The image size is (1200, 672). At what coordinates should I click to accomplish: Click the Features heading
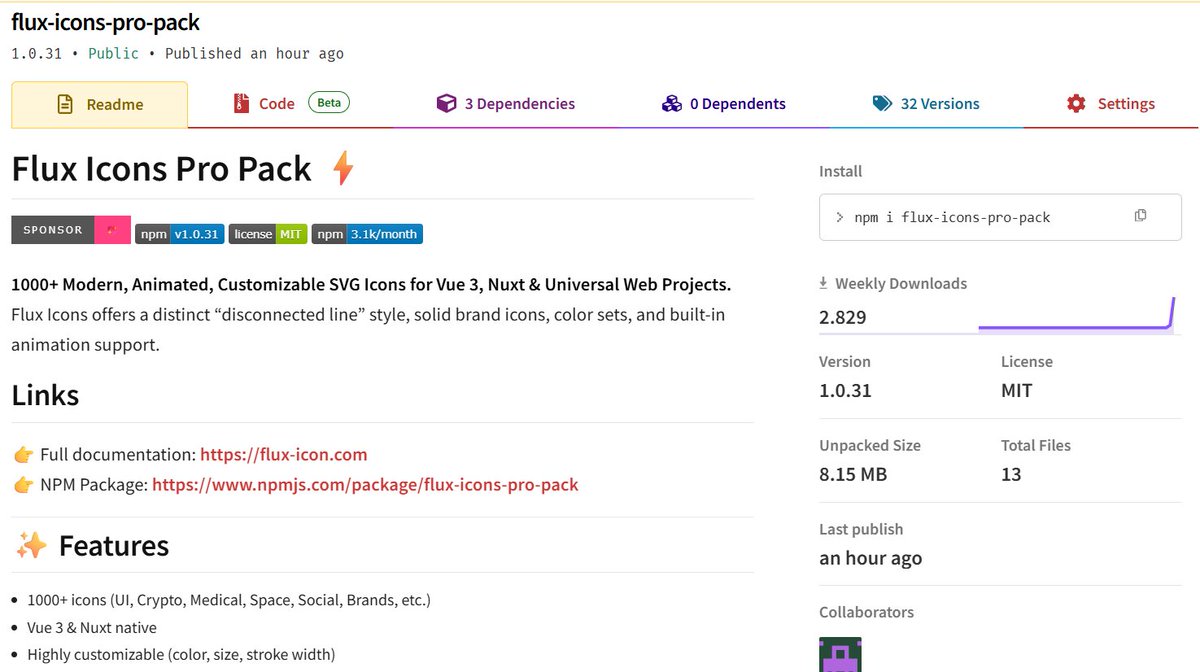[x=114, y=546]
